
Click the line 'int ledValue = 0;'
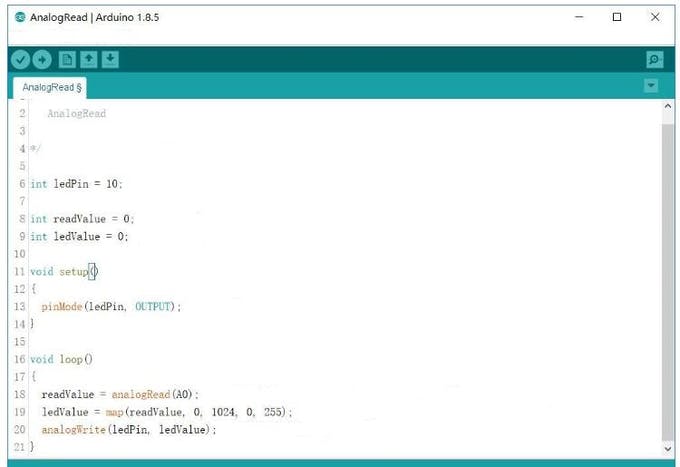coord(79,237)
